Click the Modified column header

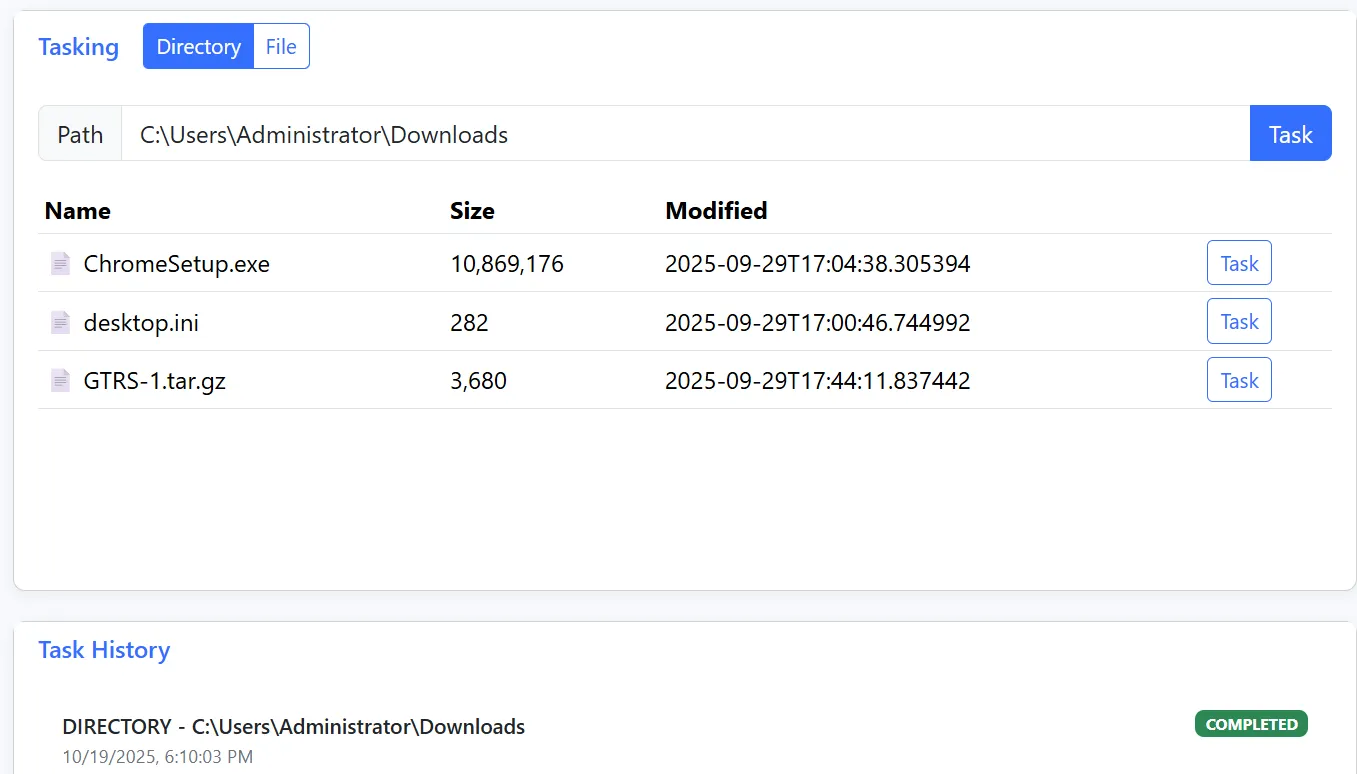(716, 211)
